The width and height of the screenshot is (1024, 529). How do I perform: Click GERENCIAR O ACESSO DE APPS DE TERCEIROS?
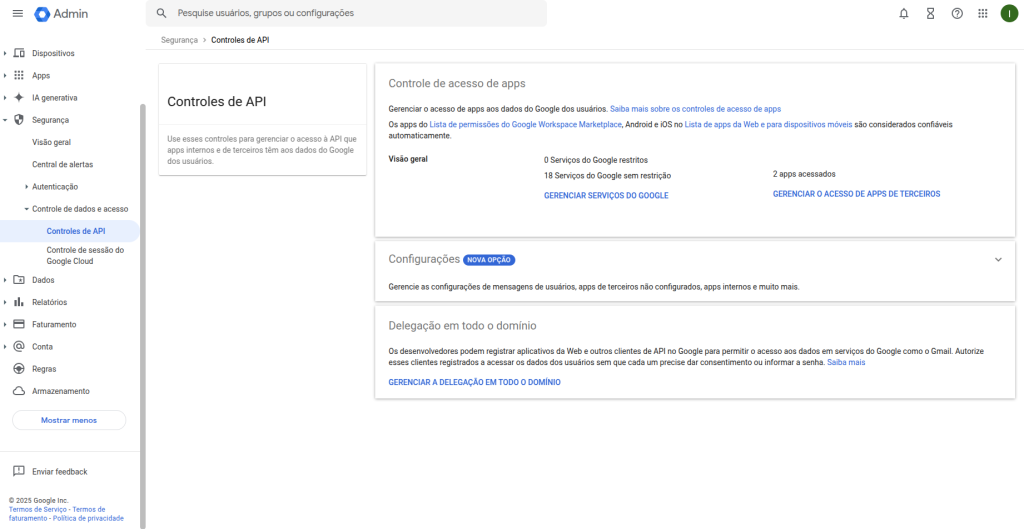[x=856, y=194]
